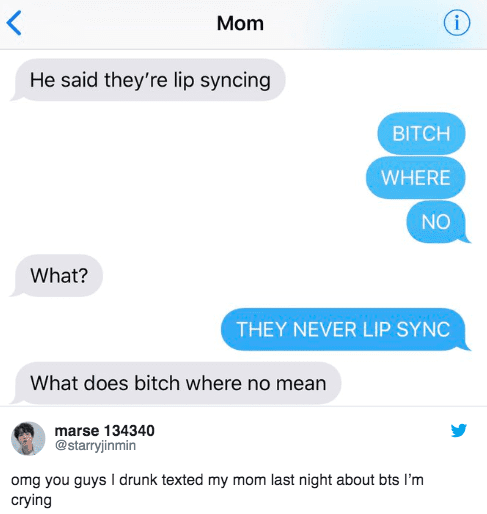Image resolution: width=487 pixels, height=514 pixels.
Task: Tap the word 'mean' in last gray message
Action: (x=301, y=383)
